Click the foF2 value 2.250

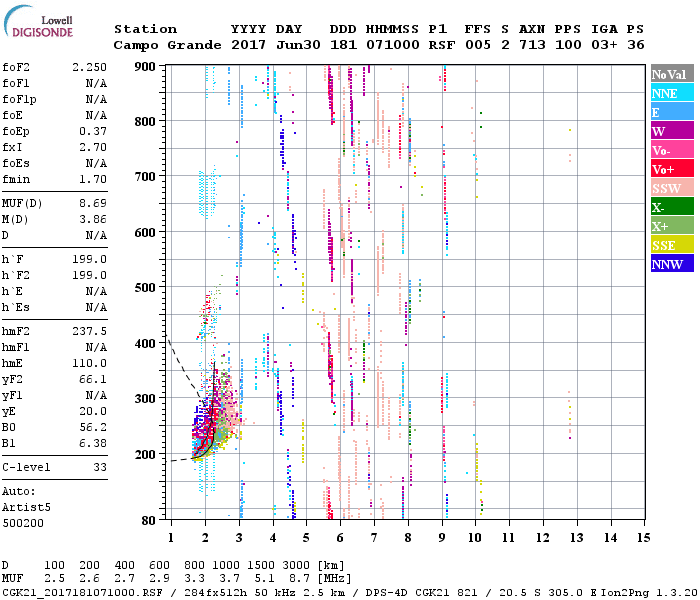click(x=88, y=67)
